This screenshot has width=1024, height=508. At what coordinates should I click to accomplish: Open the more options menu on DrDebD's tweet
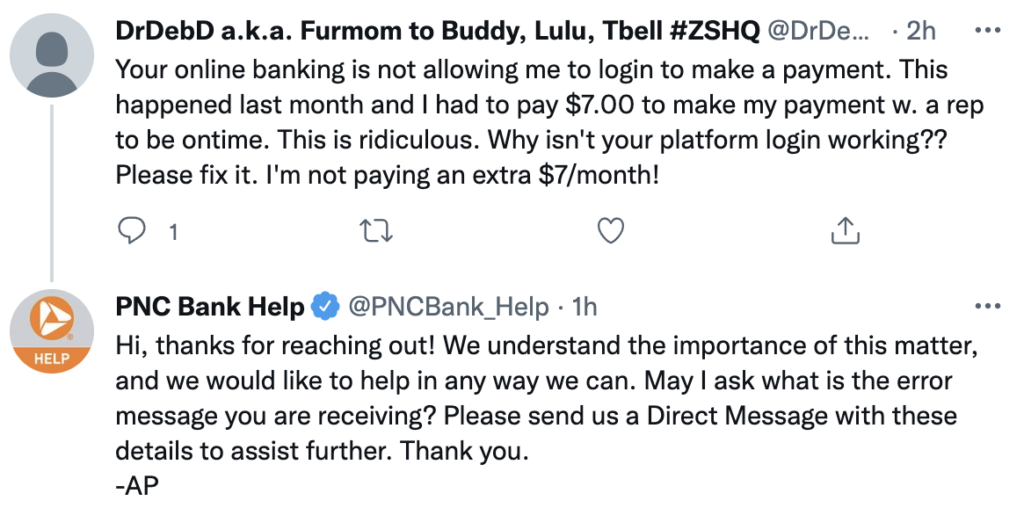(x=988, y=31)
